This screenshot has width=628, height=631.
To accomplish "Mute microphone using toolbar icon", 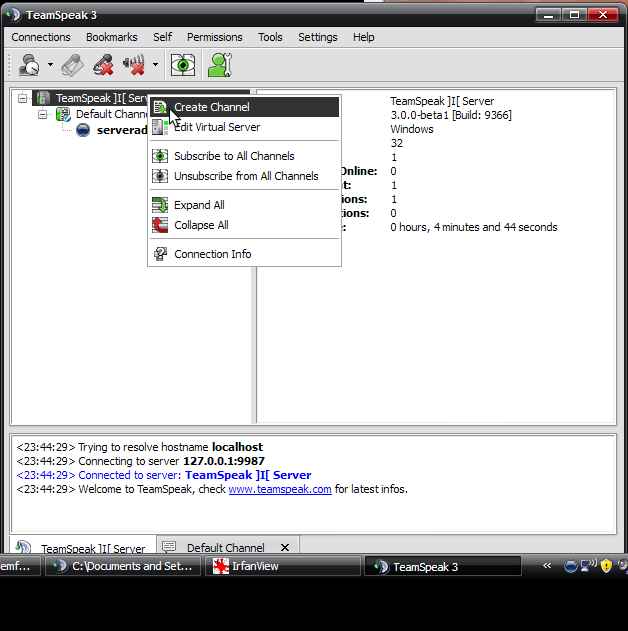I will (x=103, y=65).
